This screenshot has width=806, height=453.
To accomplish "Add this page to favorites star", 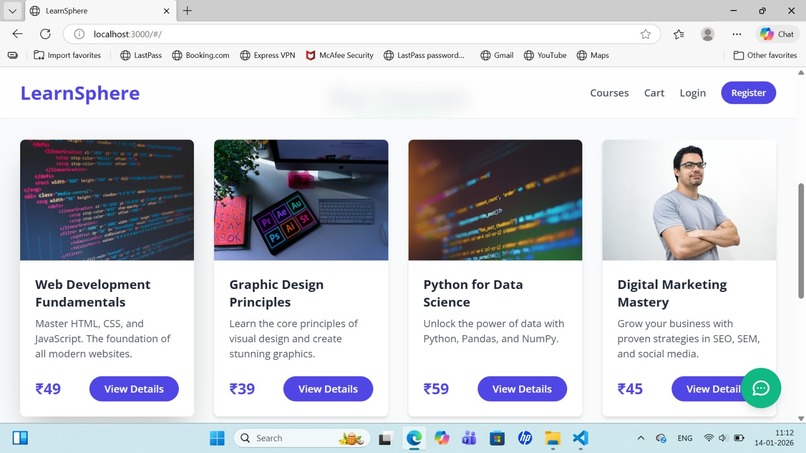I will pos(646,34).
